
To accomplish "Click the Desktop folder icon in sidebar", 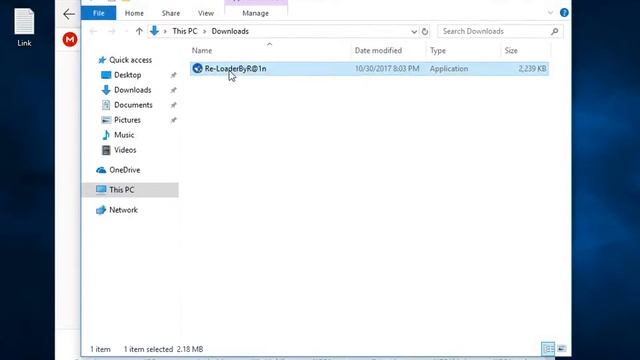I will [106, 75].
